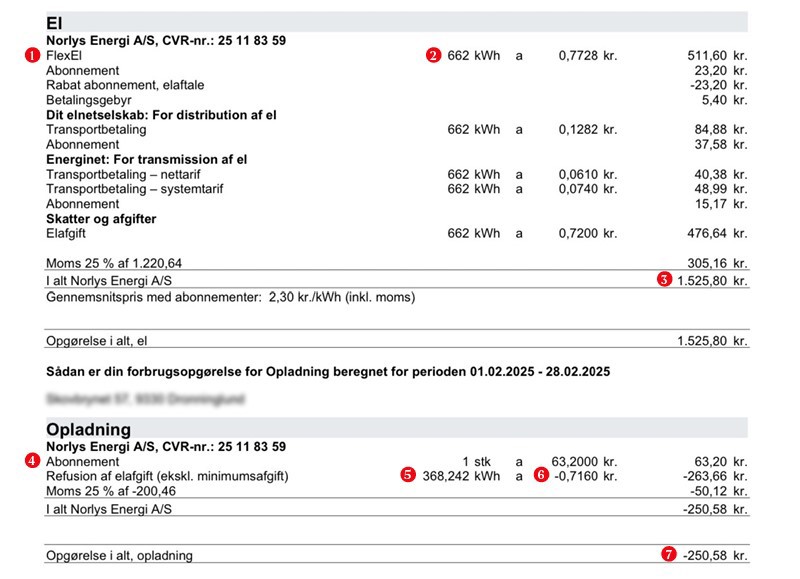Select red marker 3 by 1.525,80 kr. total
The width and height of the screenshot is (800, 579).
point(665,279)
